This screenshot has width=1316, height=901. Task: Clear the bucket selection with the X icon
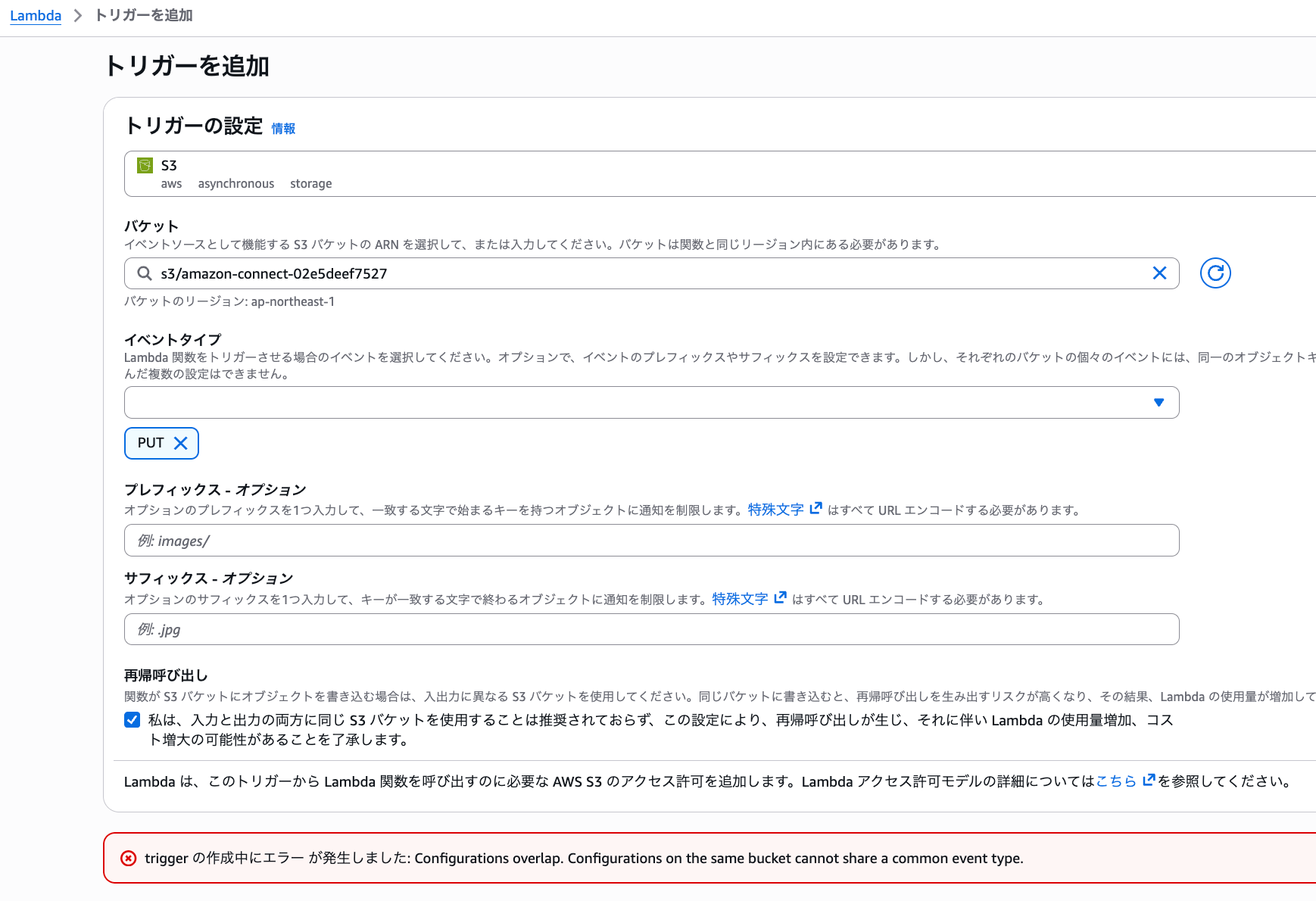pyautogui.click(x=1159, y=273)
